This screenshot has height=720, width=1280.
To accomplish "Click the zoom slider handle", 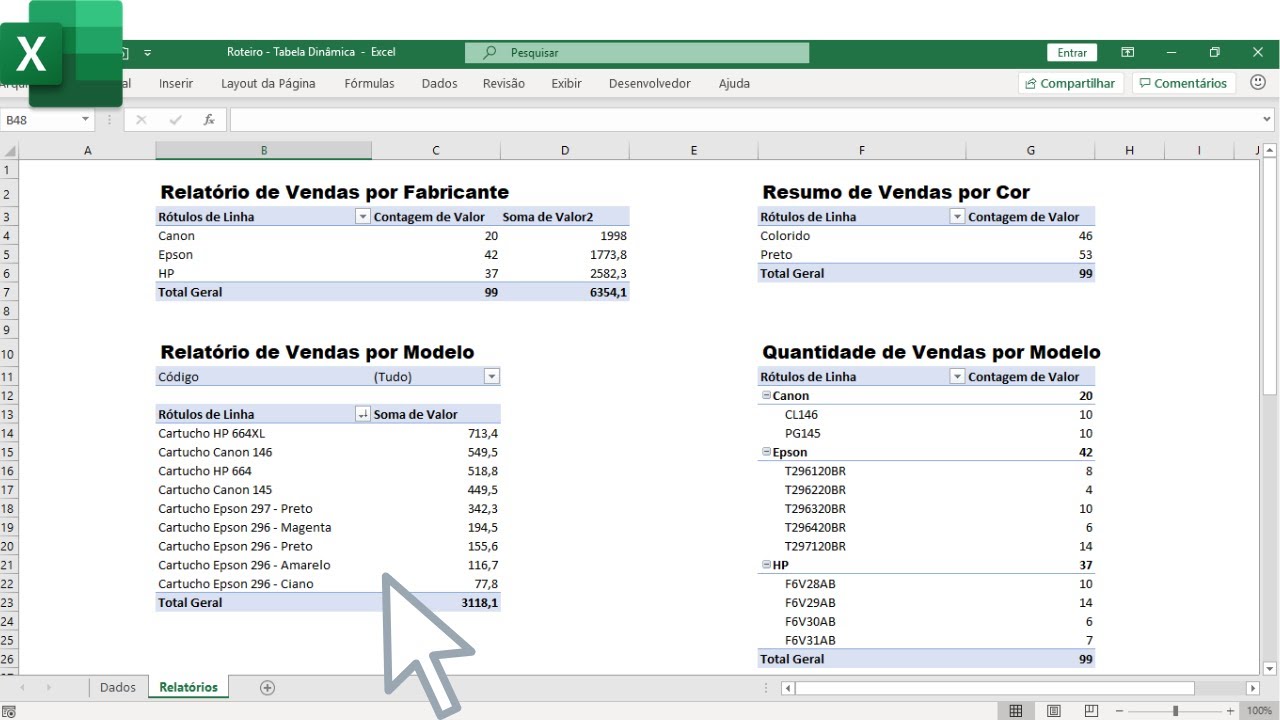I will 1175,711.
